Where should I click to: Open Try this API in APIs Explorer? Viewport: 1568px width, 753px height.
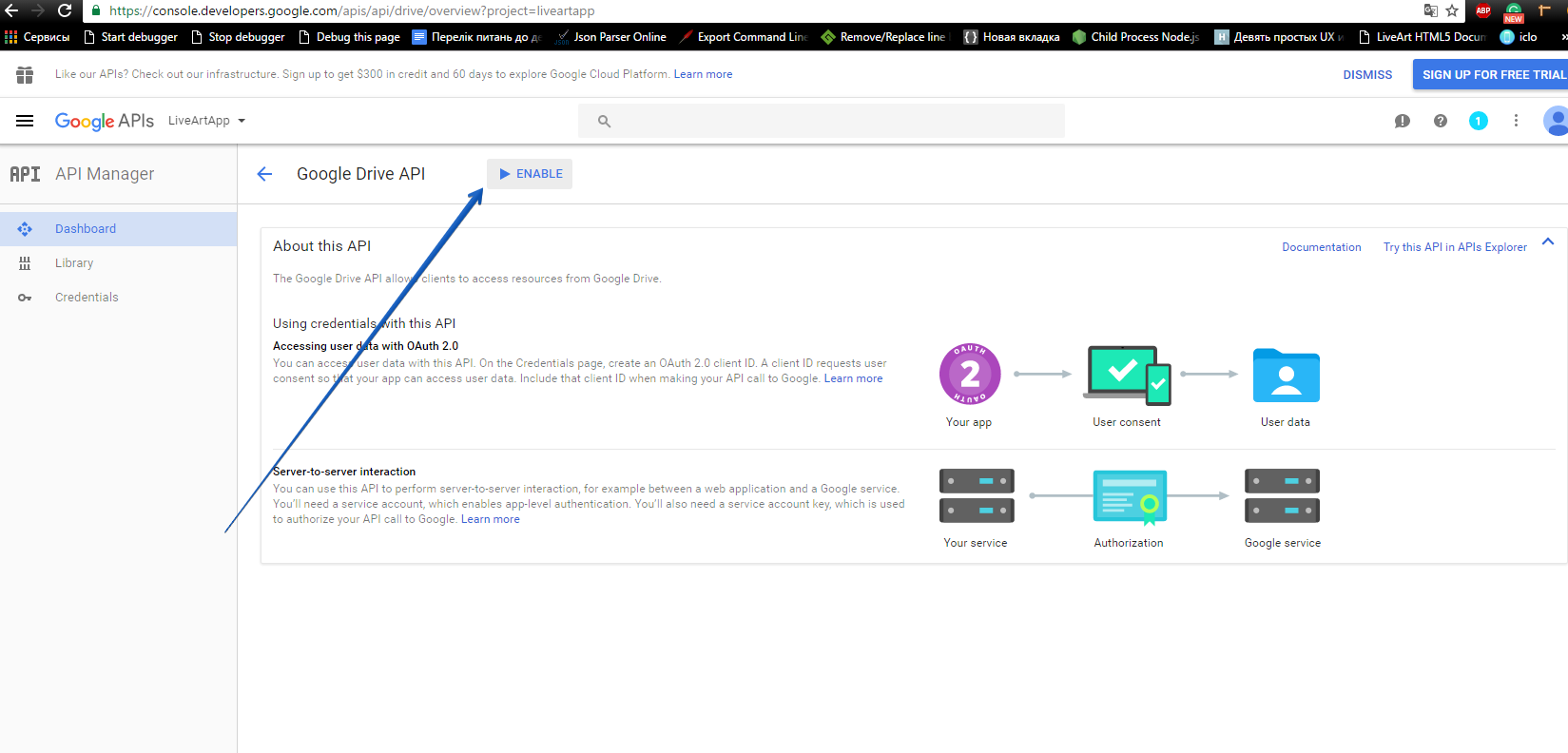pyautogui.click(x=1455, y=247)
